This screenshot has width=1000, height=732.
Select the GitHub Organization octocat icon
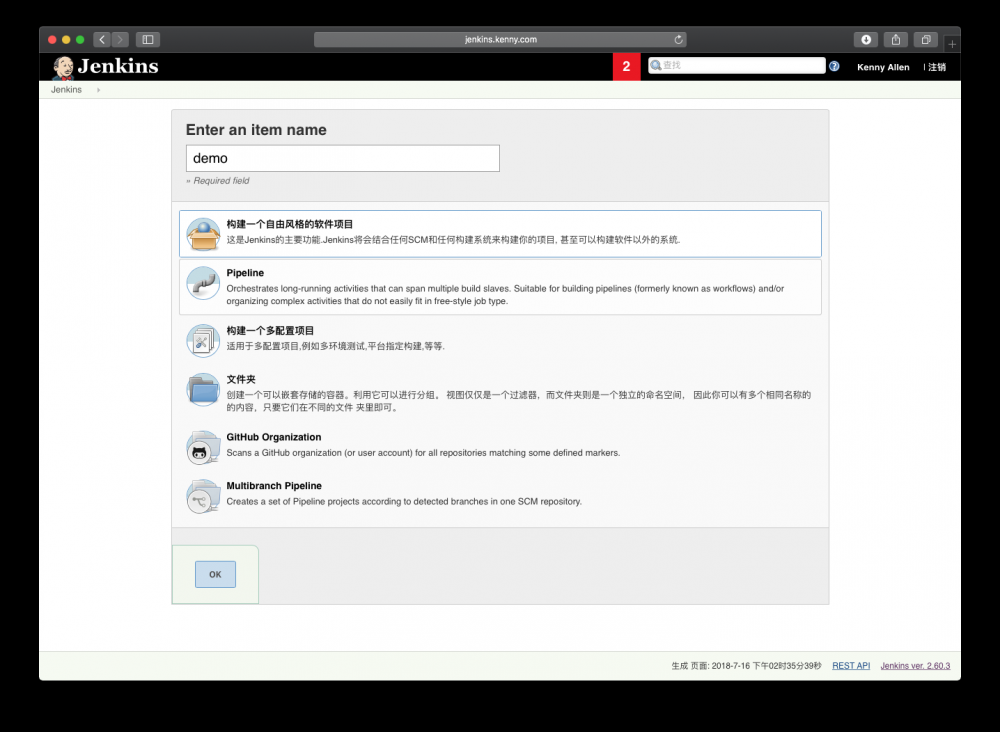pyautogui.click(x=202, y=447)
